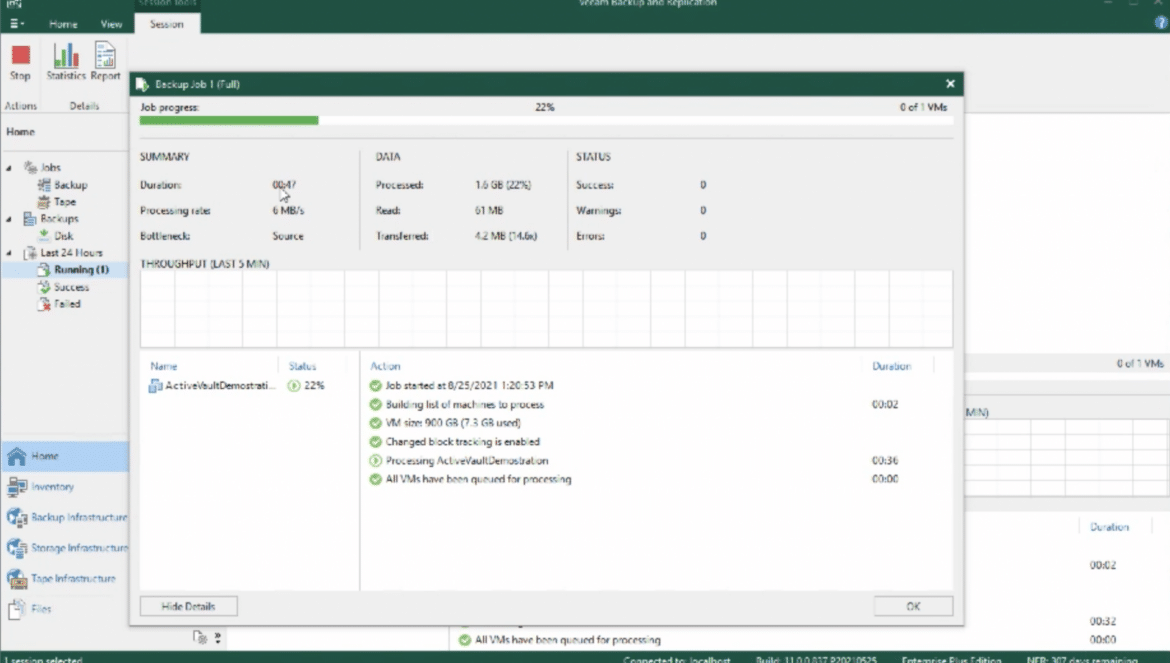Screen dimensions: 1170x663
Task: Click the Throughput graph area in the dialog
Action: 546,309
